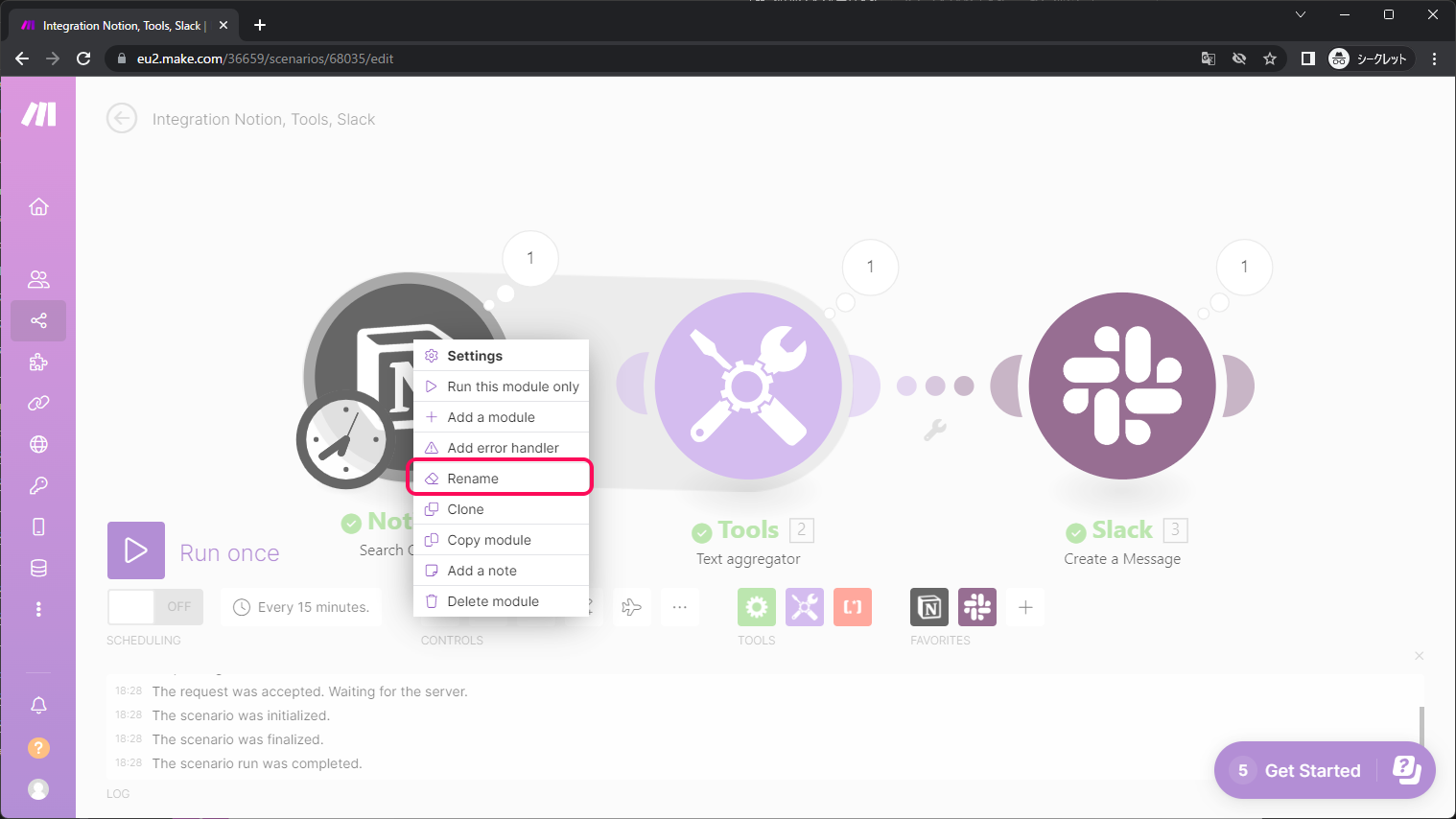The image size is (1456, 819).
Task: Select the Notion favorite icon
Action: coord(929,607)
